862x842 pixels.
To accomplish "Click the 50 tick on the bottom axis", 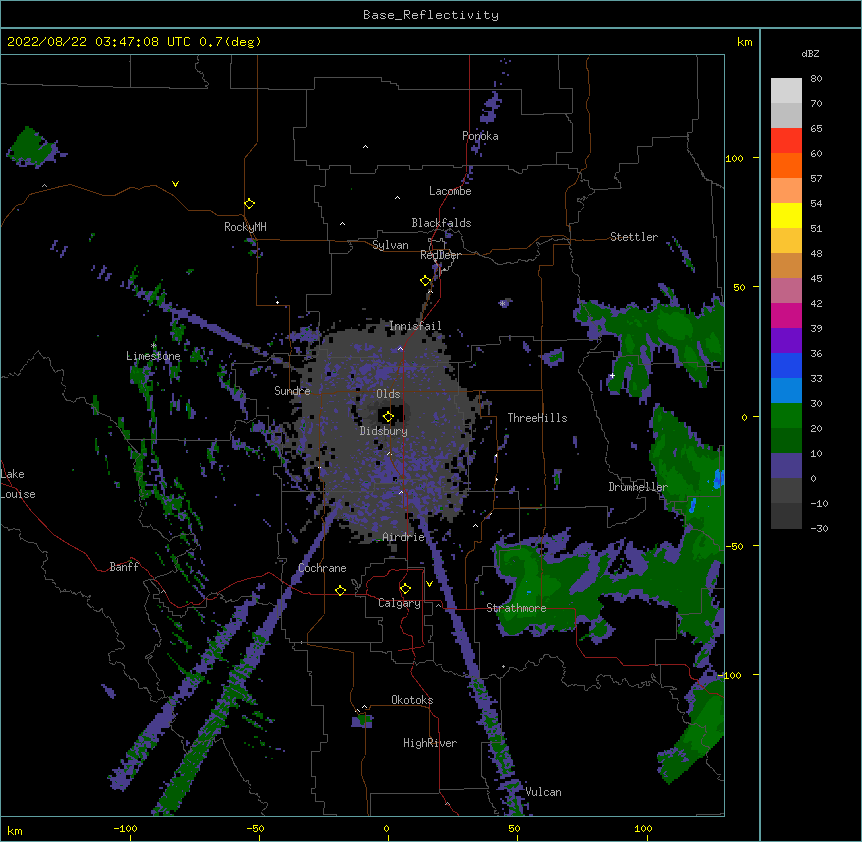I will [x=514, y=828].
